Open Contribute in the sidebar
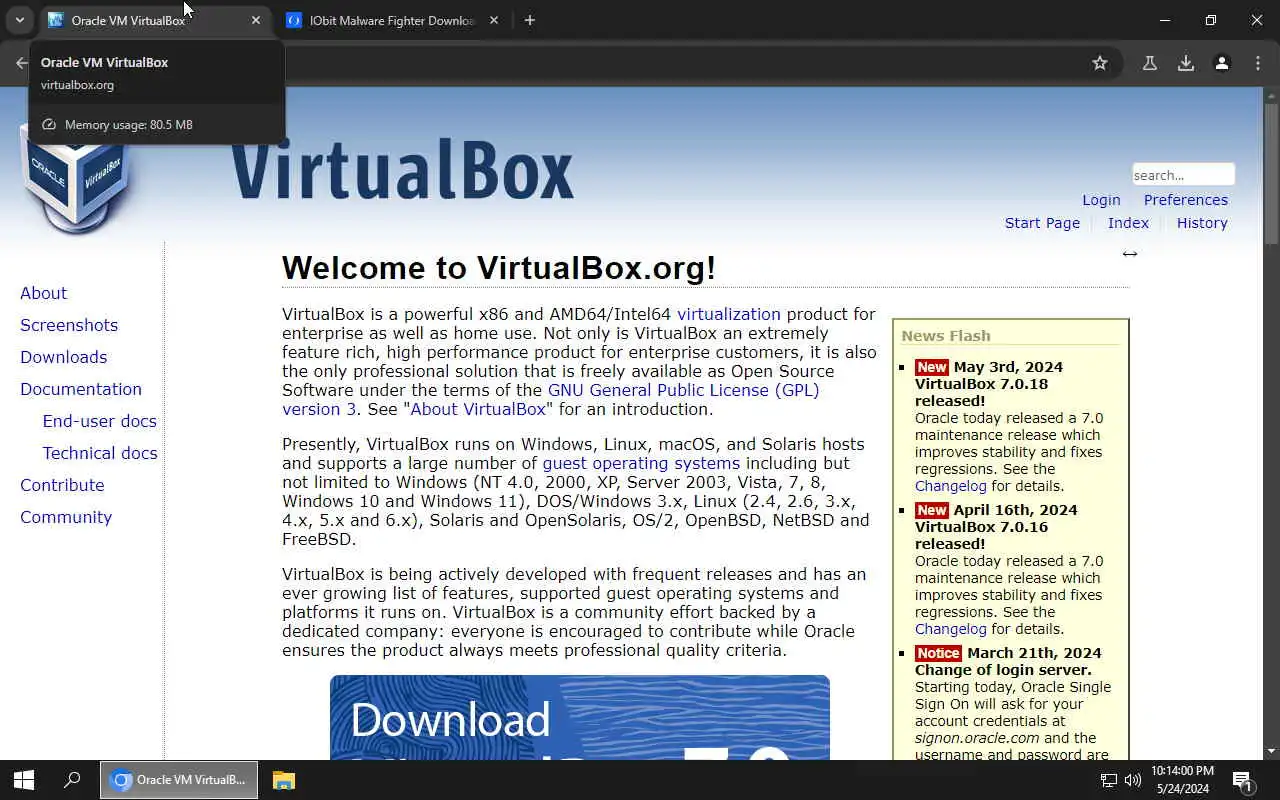Image resolution: width=1280 pixels, height=800 pixels. (62, 485)
